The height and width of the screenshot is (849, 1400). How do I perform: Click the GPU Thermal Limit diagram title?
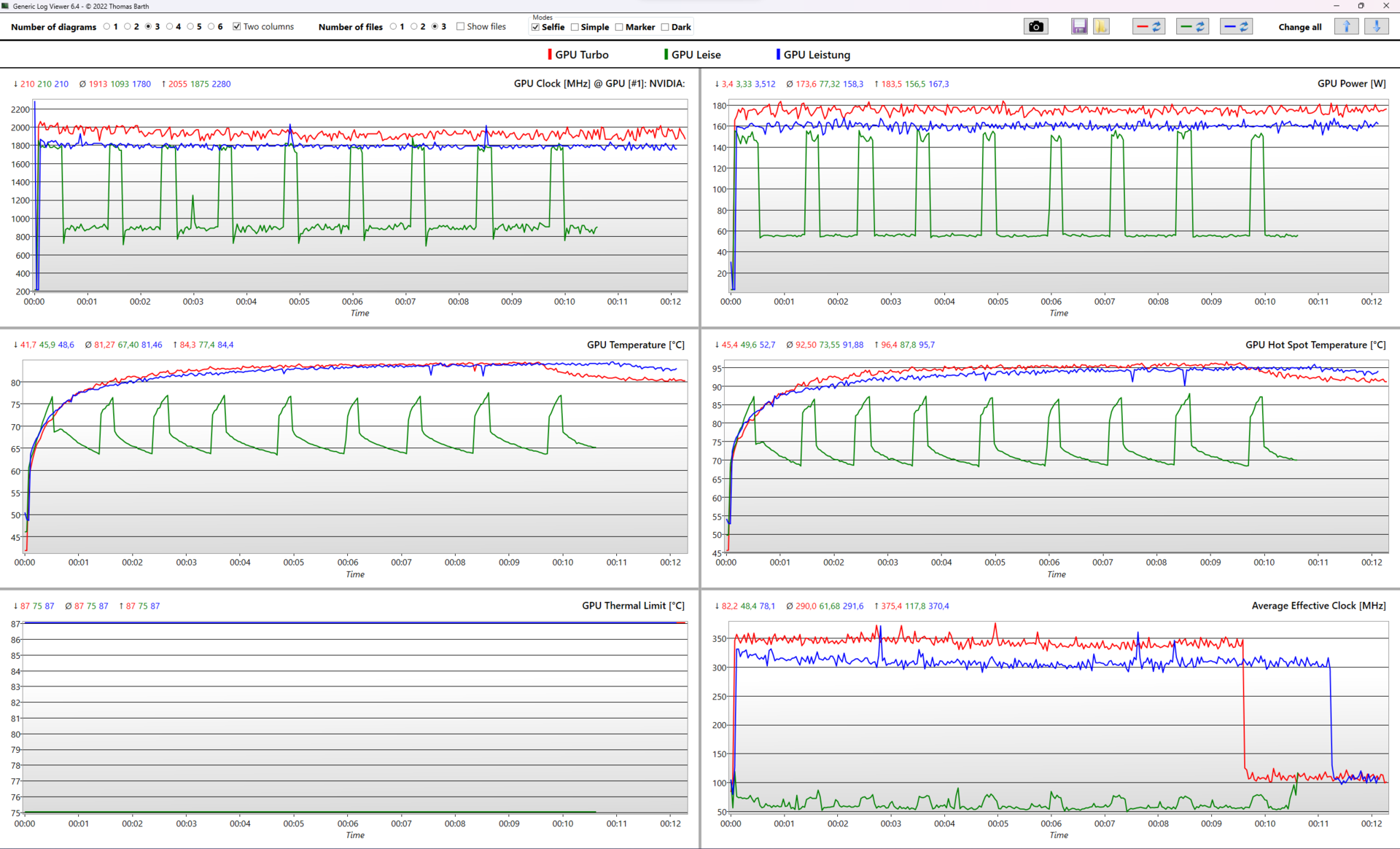pos(632,606)
